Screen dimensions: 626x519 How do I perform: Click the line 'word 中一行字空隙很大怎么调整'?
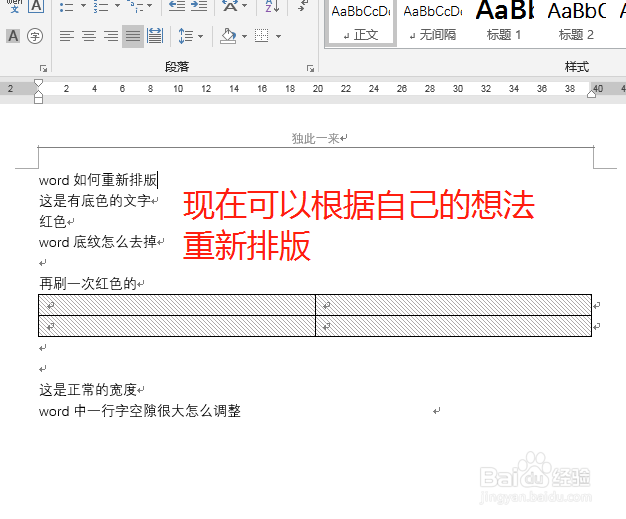click(140, 411)
